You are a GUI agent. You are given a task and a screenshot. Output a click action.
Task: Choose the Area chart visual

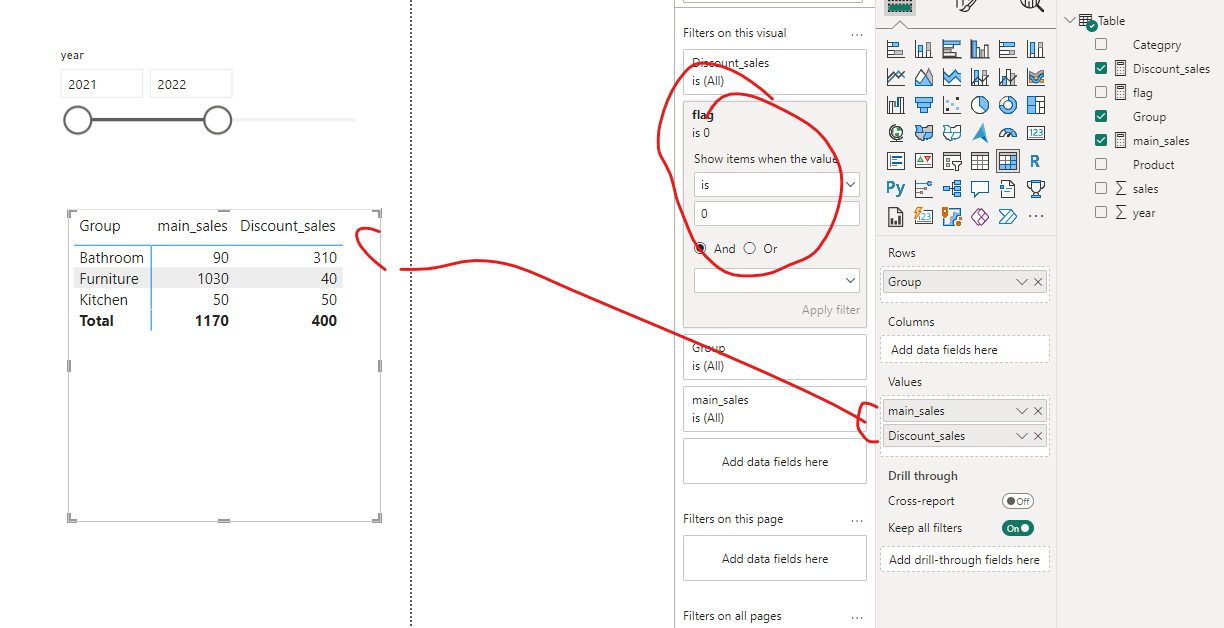coord(923,77)
